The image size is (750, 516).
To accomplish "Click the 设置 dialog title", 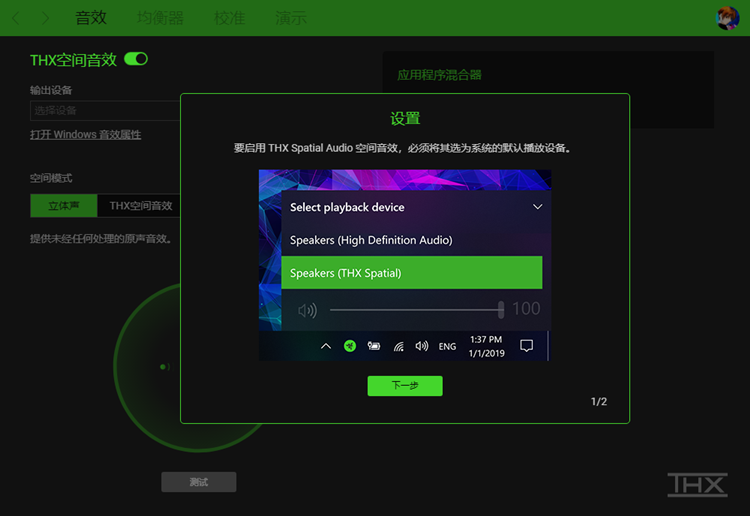I will point(405,119).
